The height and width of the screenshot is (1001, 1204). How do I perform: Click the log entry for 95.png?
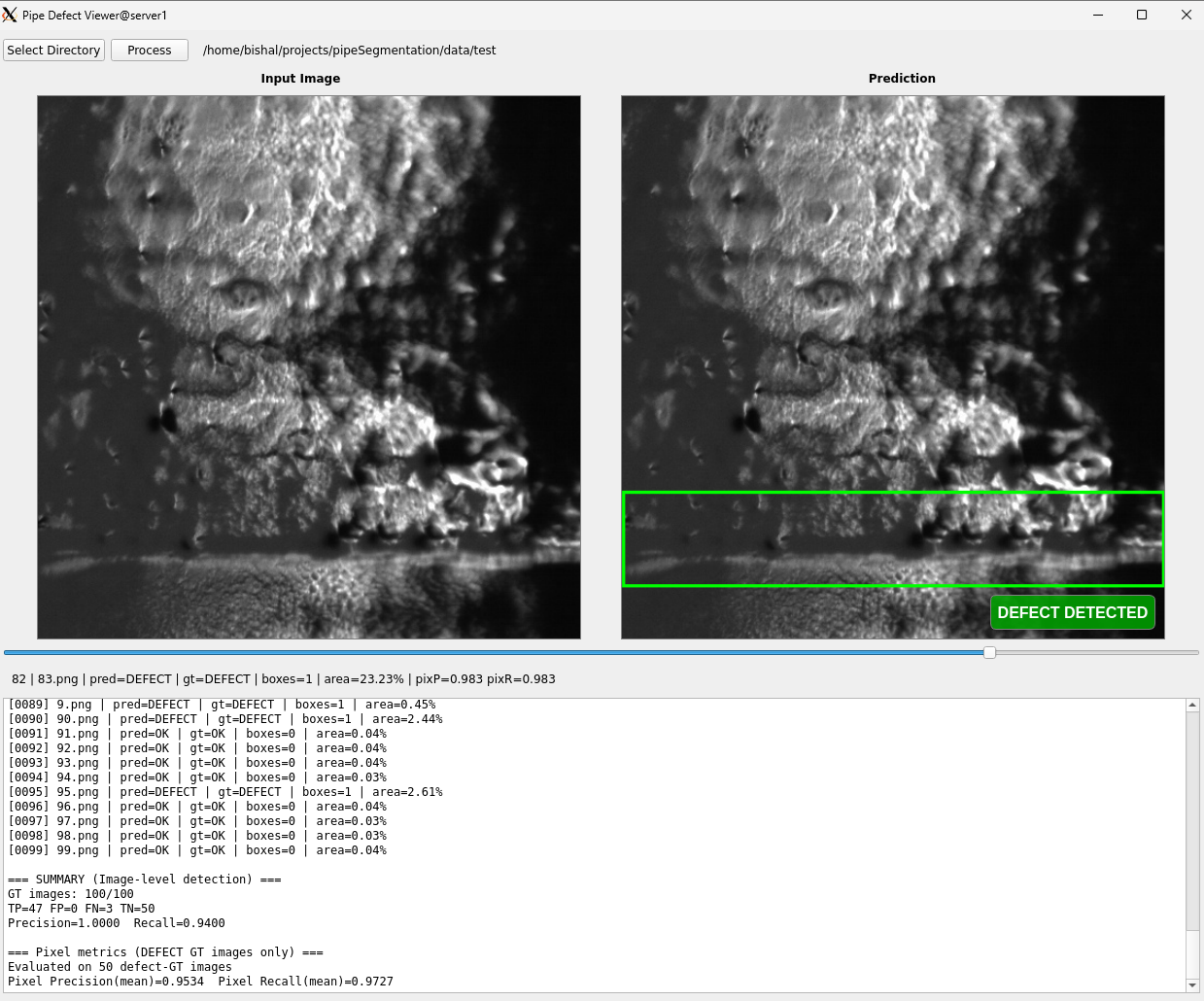224,791
